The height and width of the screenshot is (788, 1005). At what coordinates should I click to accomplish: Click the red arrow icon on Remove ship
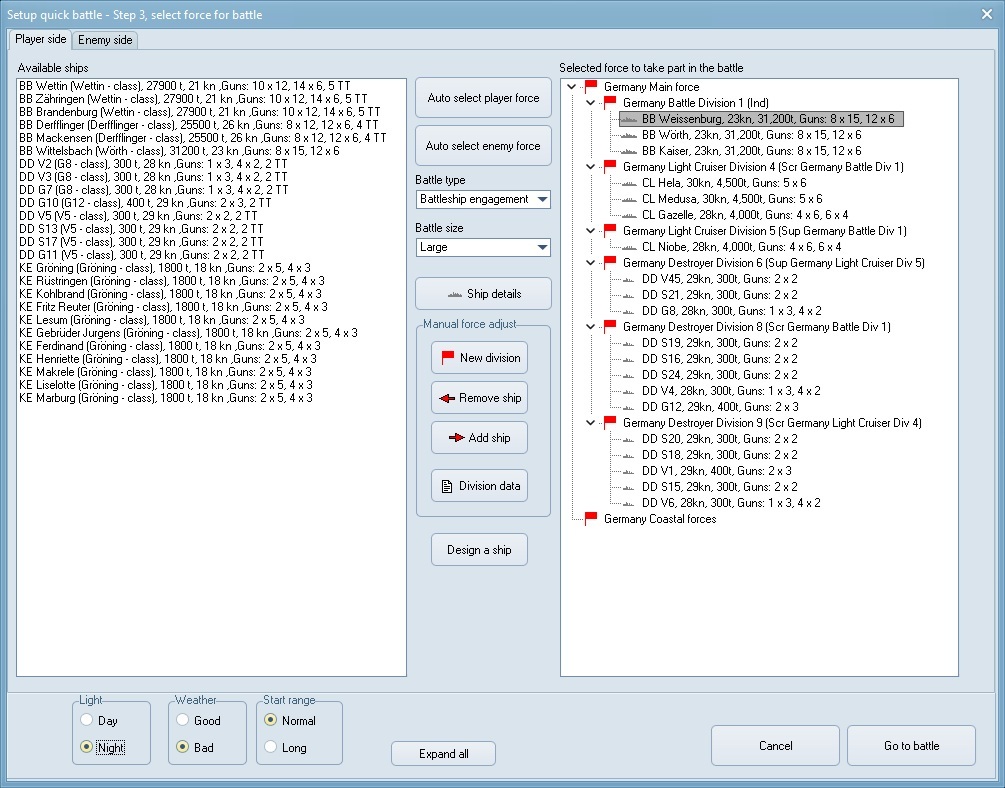(x=446, y=398)
